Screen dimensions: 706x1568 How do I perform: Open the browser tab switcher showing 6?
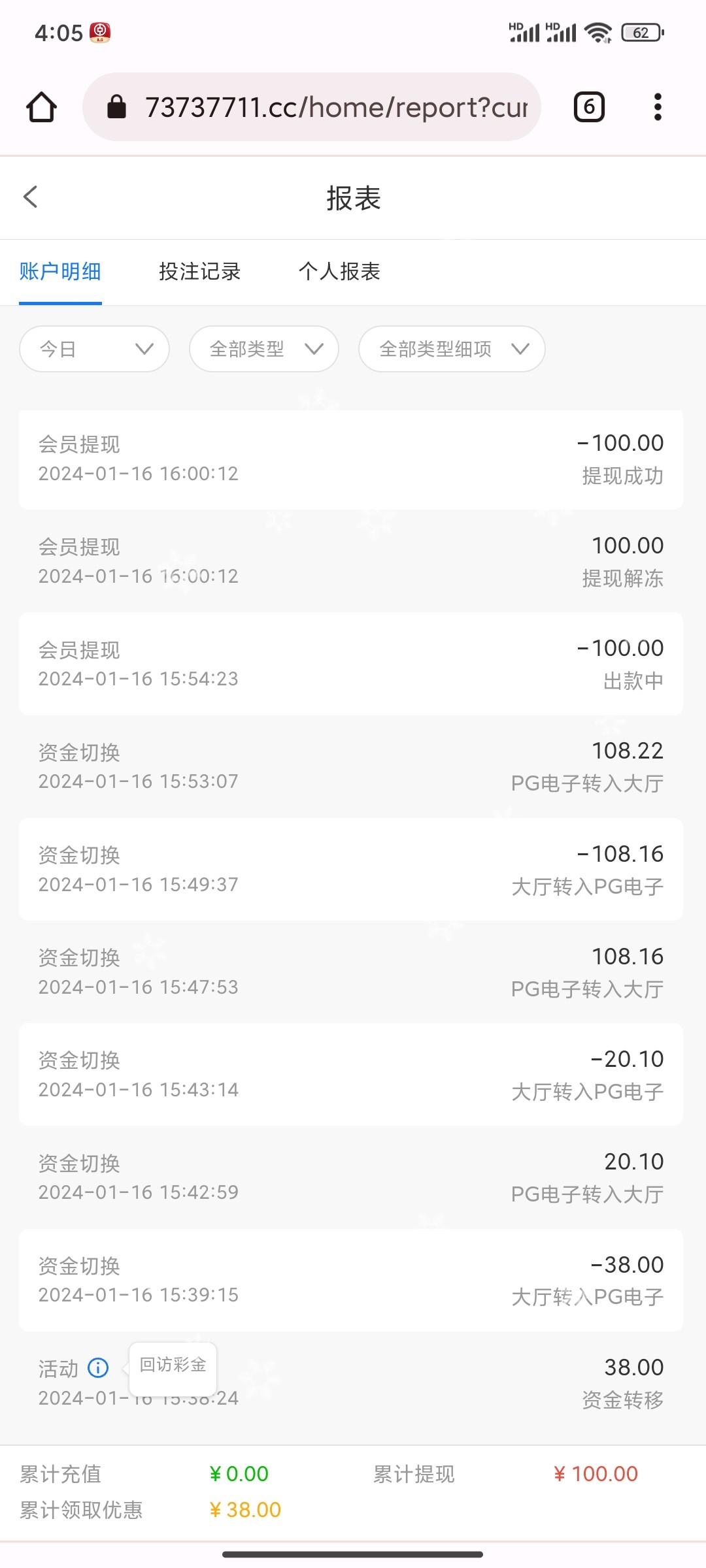coord(589,107)
